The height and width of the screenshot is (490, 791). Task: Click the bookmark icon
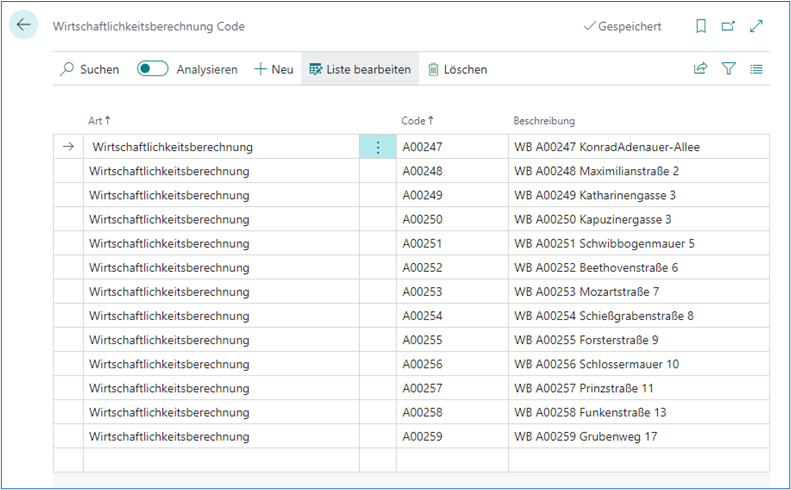[701, 27]
